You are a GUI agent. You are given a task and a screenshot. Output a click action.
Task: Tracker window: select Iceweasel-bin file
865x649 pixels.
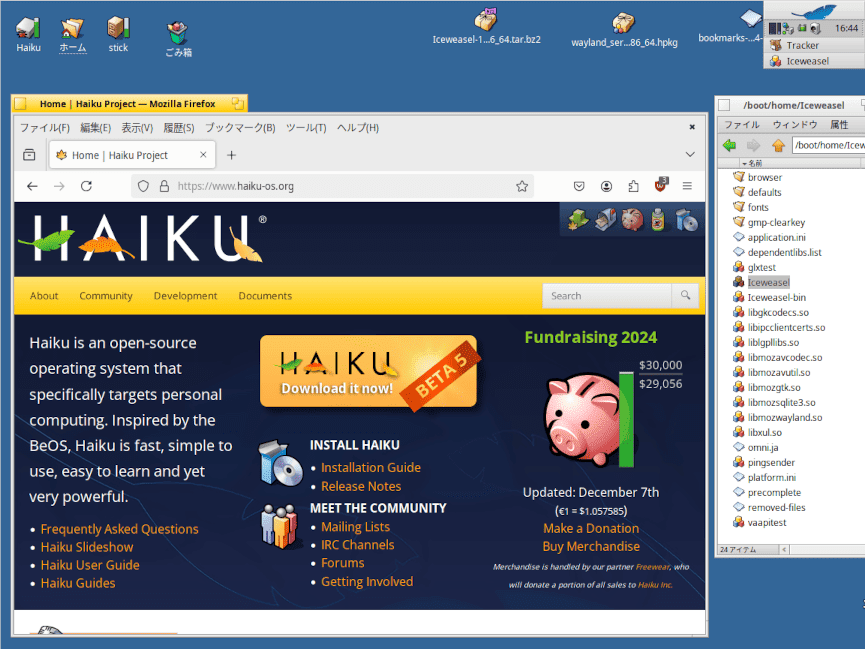tap(770, 297)
